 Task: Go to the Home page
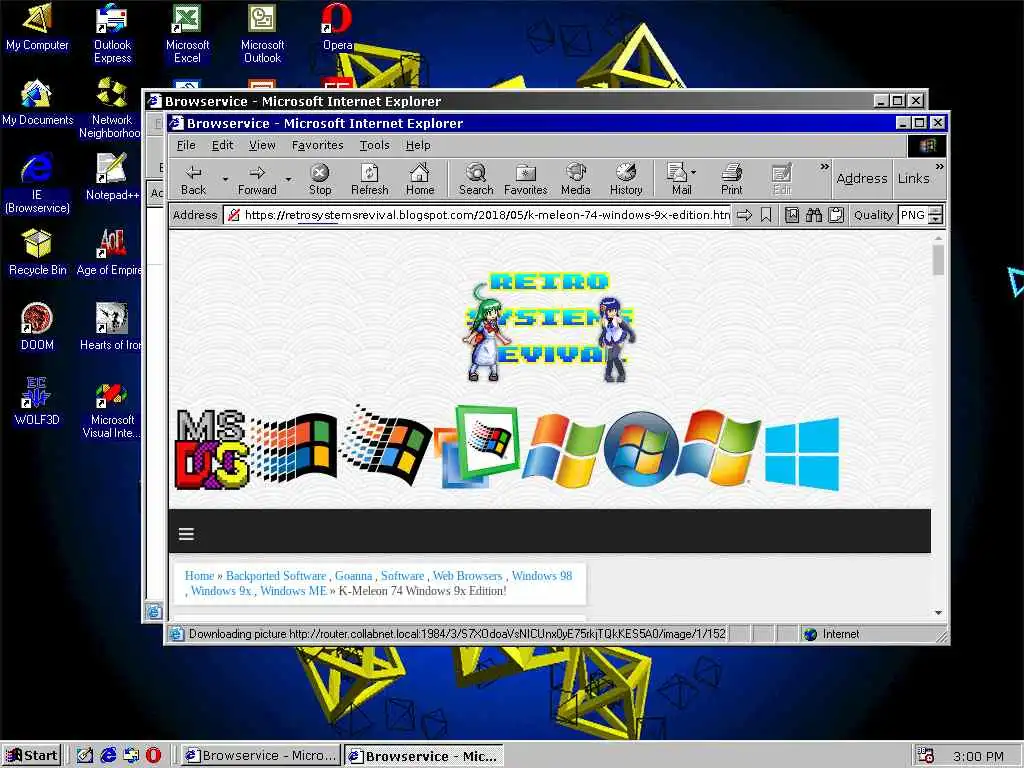click(x=419, y=179)
